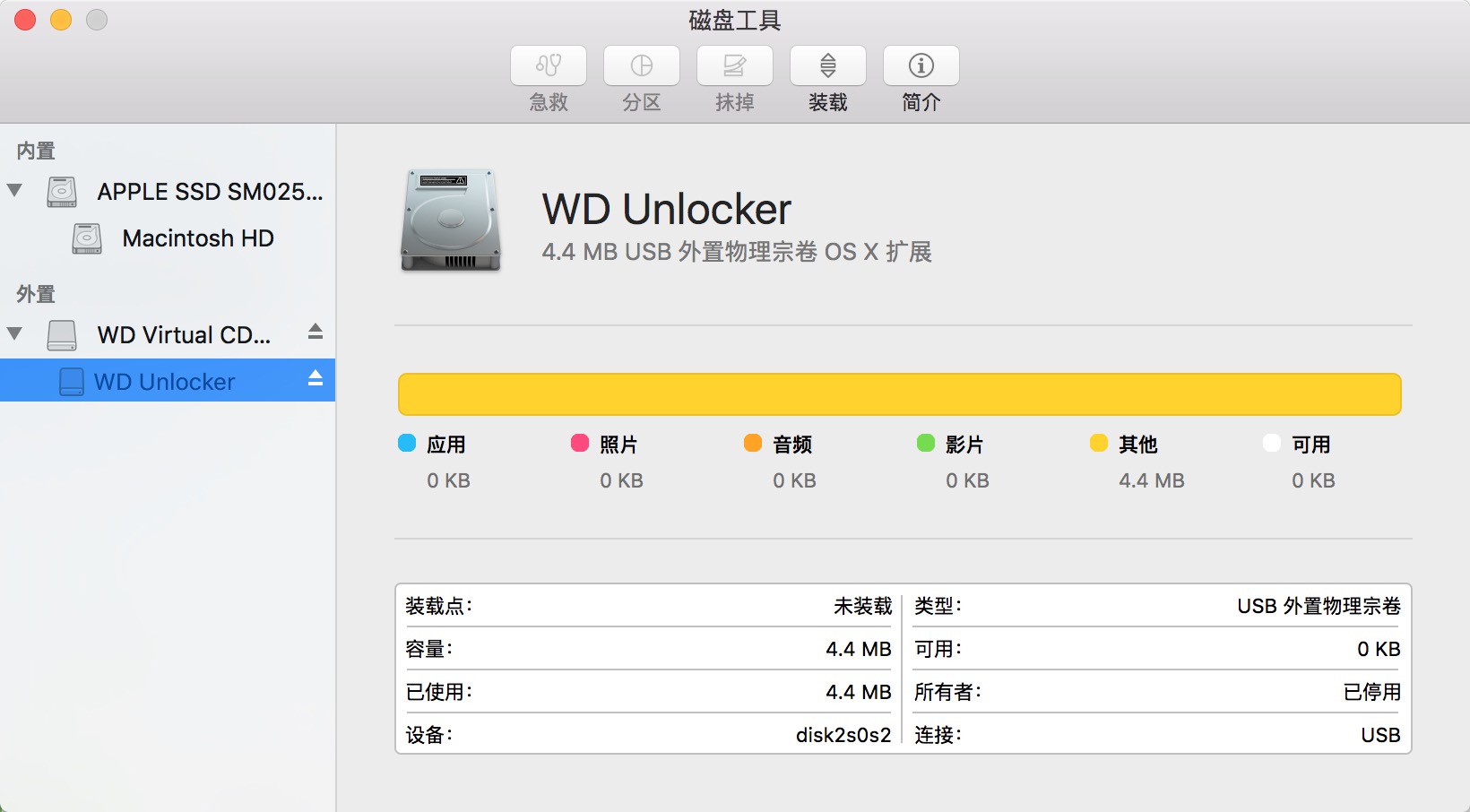The height and width of the screenshot is (812, 1470).
Task: Click the First Aid (急救) toolbar icon
Action: (549, 65)
